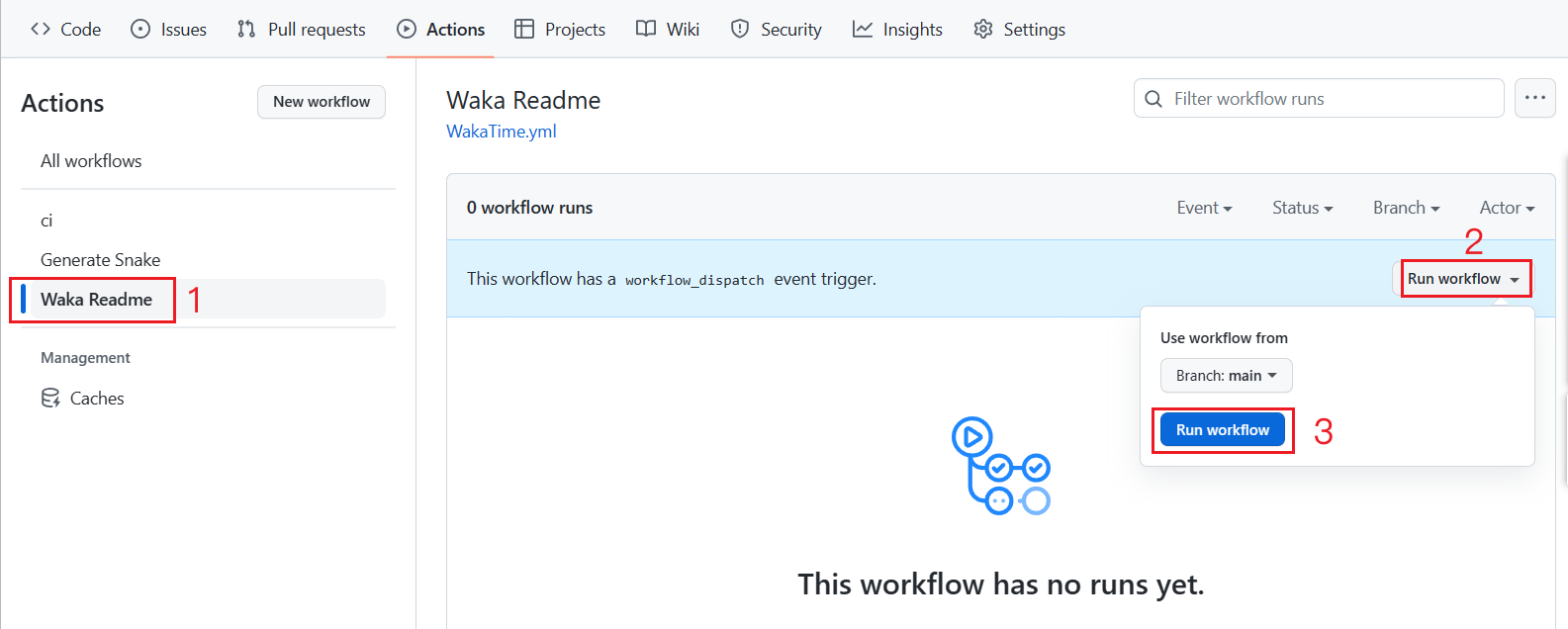
Task: Open the Projects tab
Action: click(560, 30)
